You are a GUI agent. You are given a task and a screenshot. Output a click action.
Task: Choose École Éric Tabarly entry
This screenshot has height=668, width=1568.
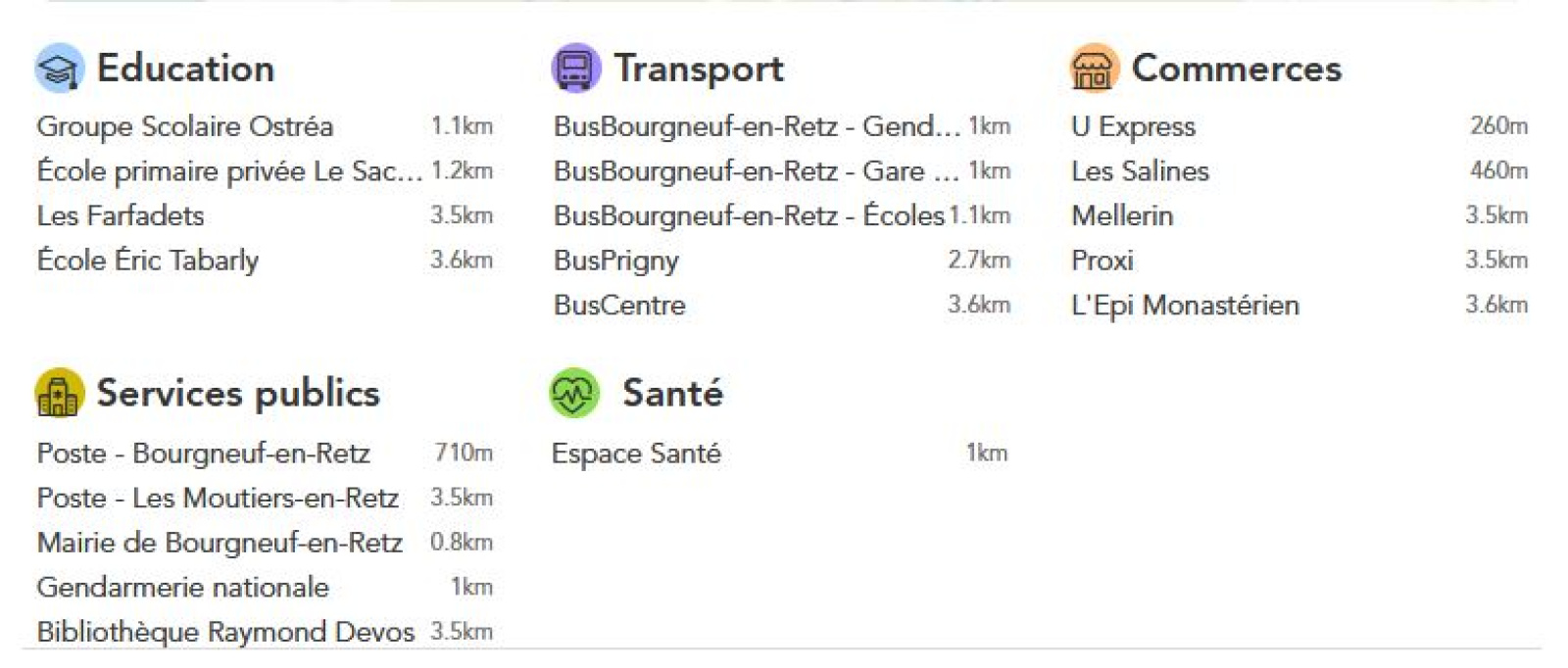(x=148, y=261)
